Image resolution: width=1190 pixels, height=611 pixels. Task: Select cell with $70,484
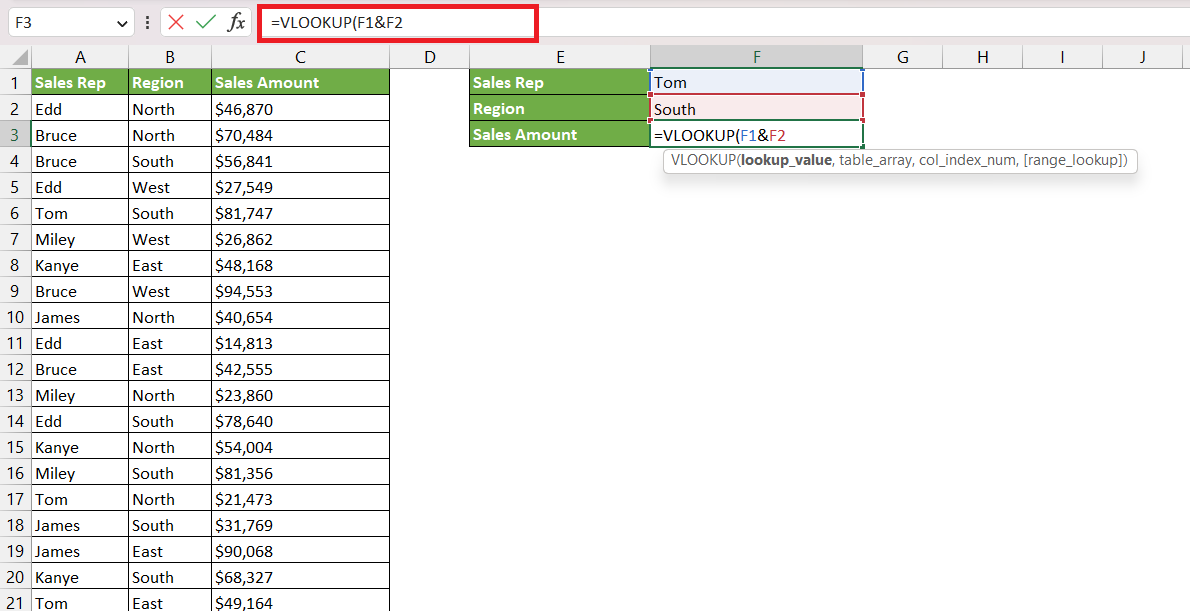[301, 135]
